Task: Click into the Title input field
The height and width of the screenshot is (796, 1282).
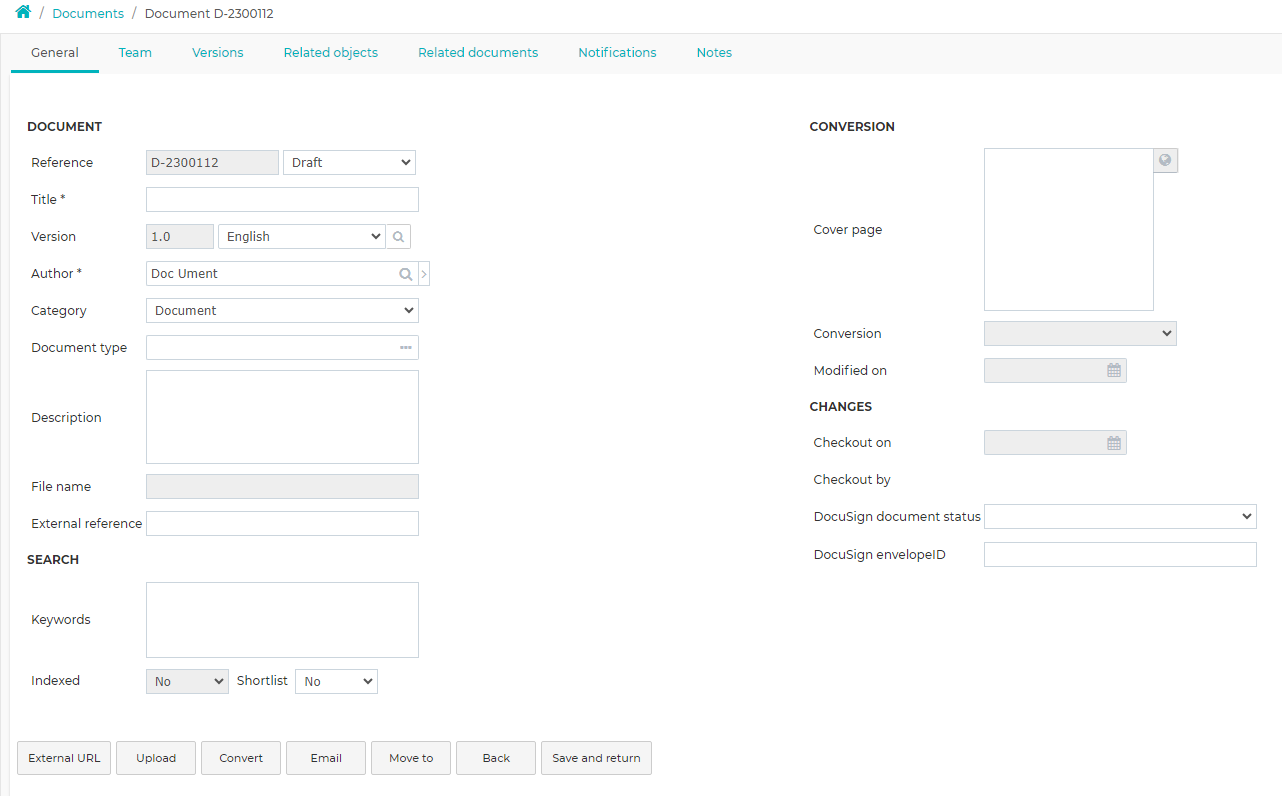Action: tap(282, 200)
